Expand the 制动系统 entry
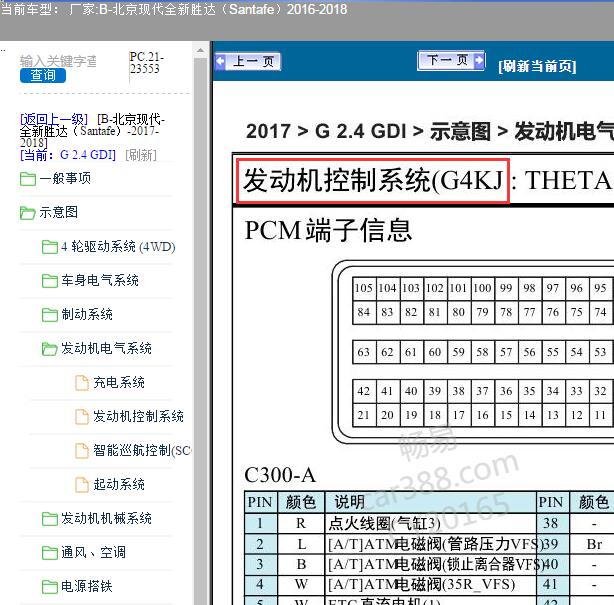 [87, 314]
